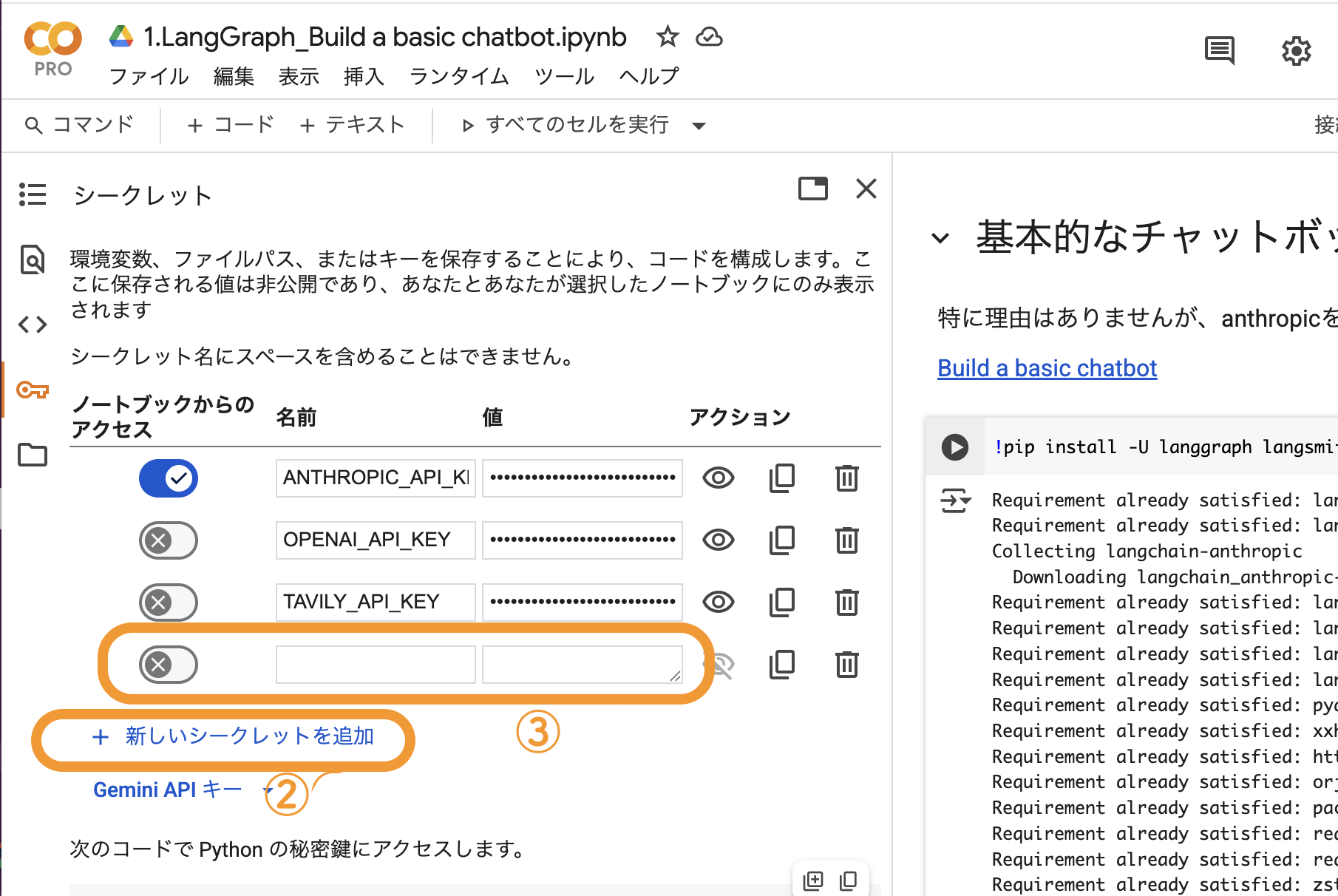The height and width of the screenshot is (896, 1338).
Task: Open the Colab PRO logo home
Action: click(53, 49)
